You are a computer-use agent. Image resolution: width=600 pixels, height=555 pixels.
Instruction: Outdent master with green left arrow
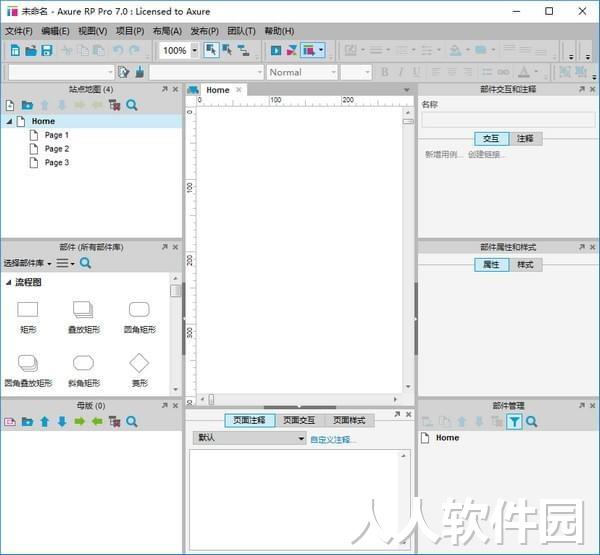coord(97,422)
